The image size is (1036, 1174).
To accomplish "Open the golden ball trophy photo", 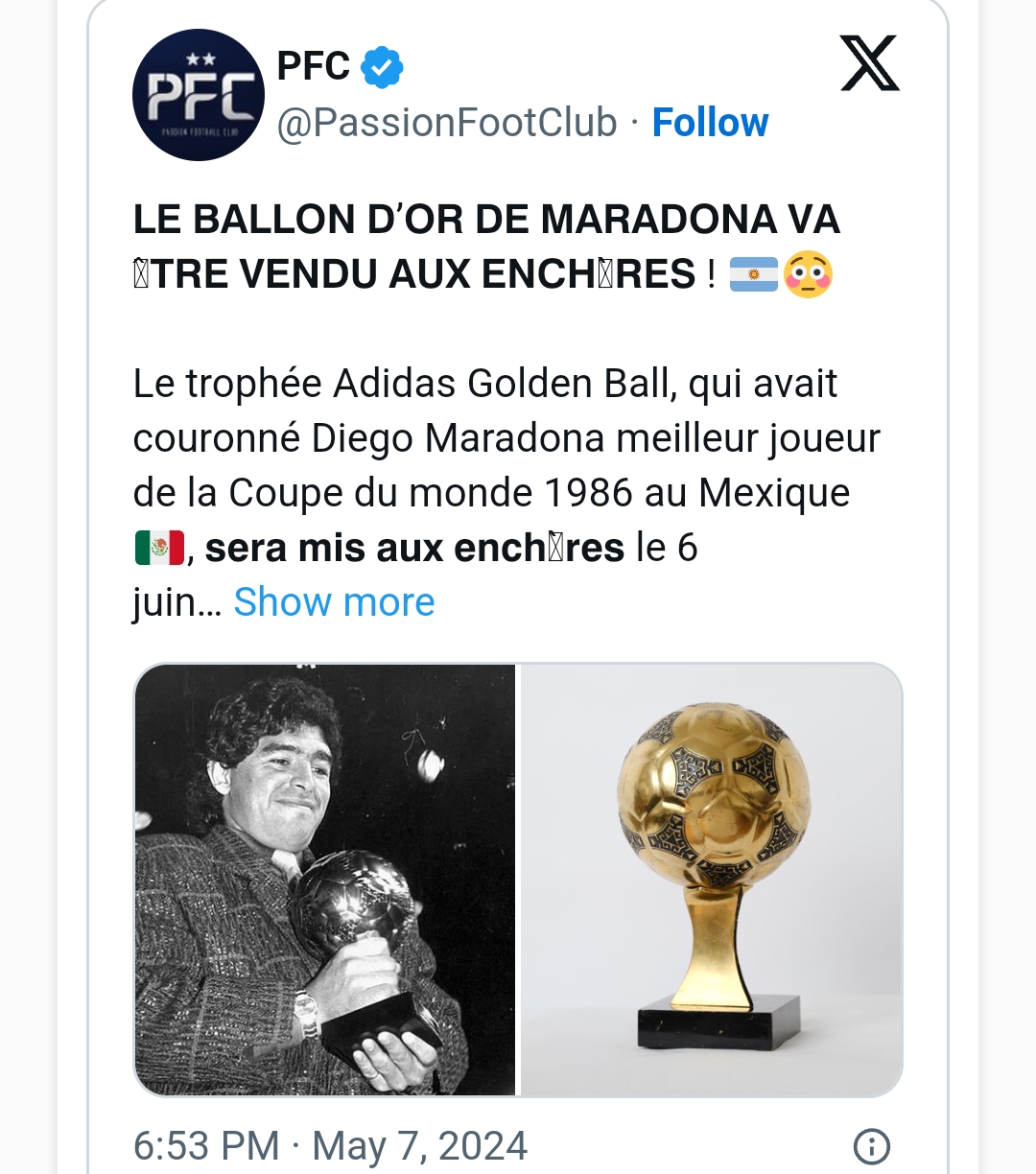I will click(711, 879).
